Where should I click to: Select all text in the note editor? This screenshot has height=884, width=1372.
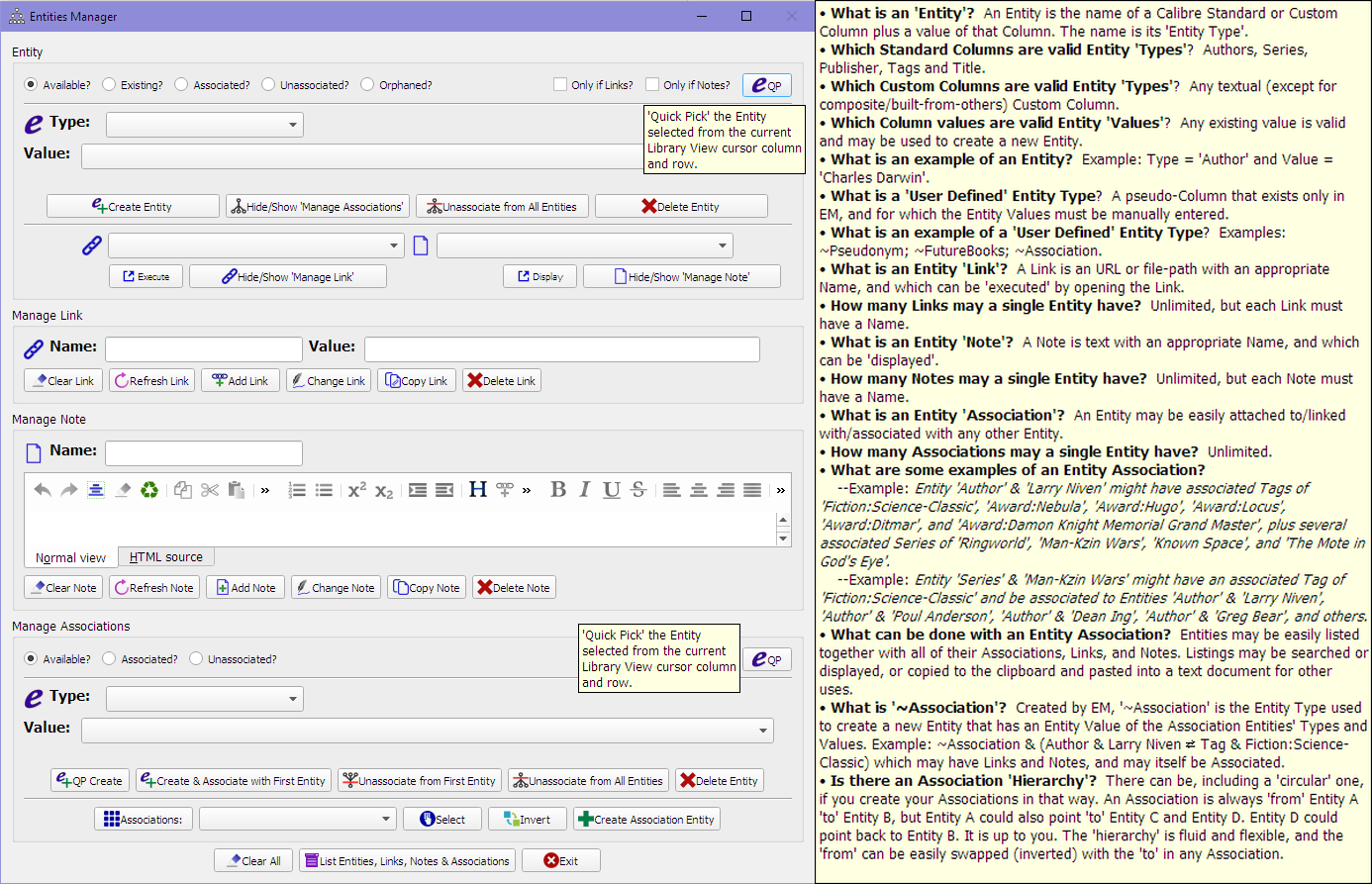point(96,490)
